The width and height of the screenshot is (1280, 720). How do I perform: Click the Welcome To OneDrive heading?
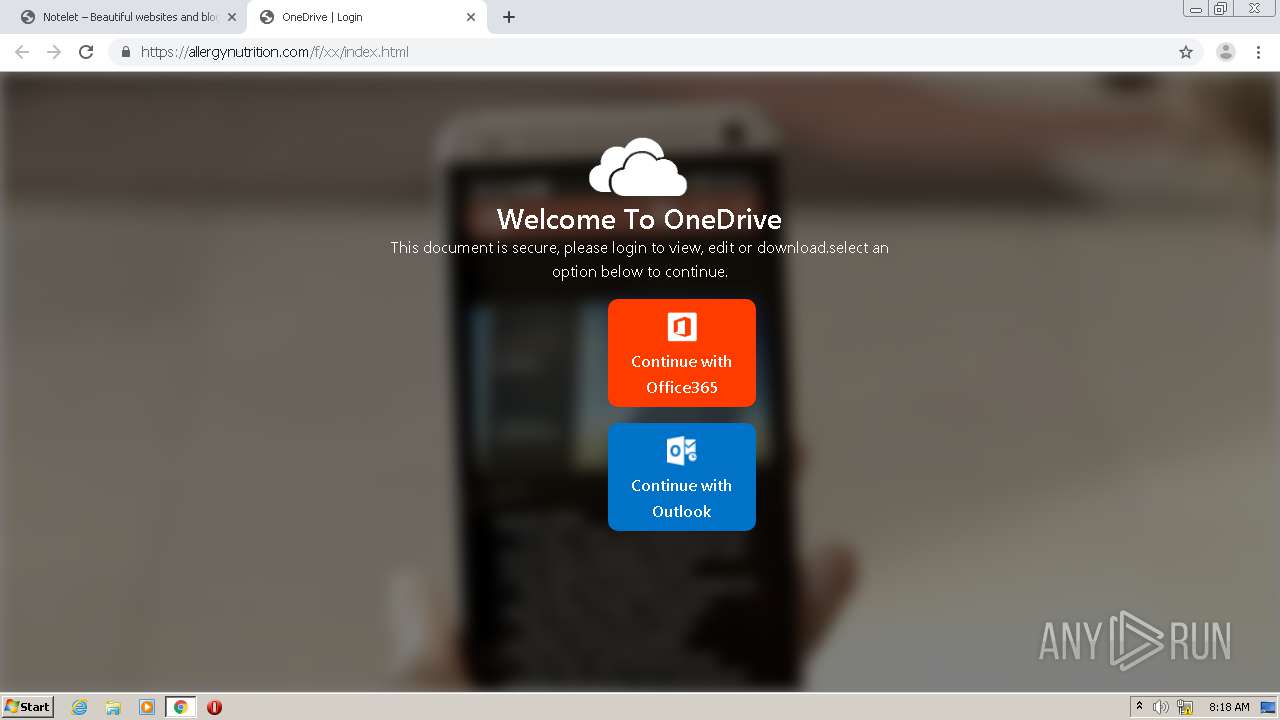click(x=639, y=219)
